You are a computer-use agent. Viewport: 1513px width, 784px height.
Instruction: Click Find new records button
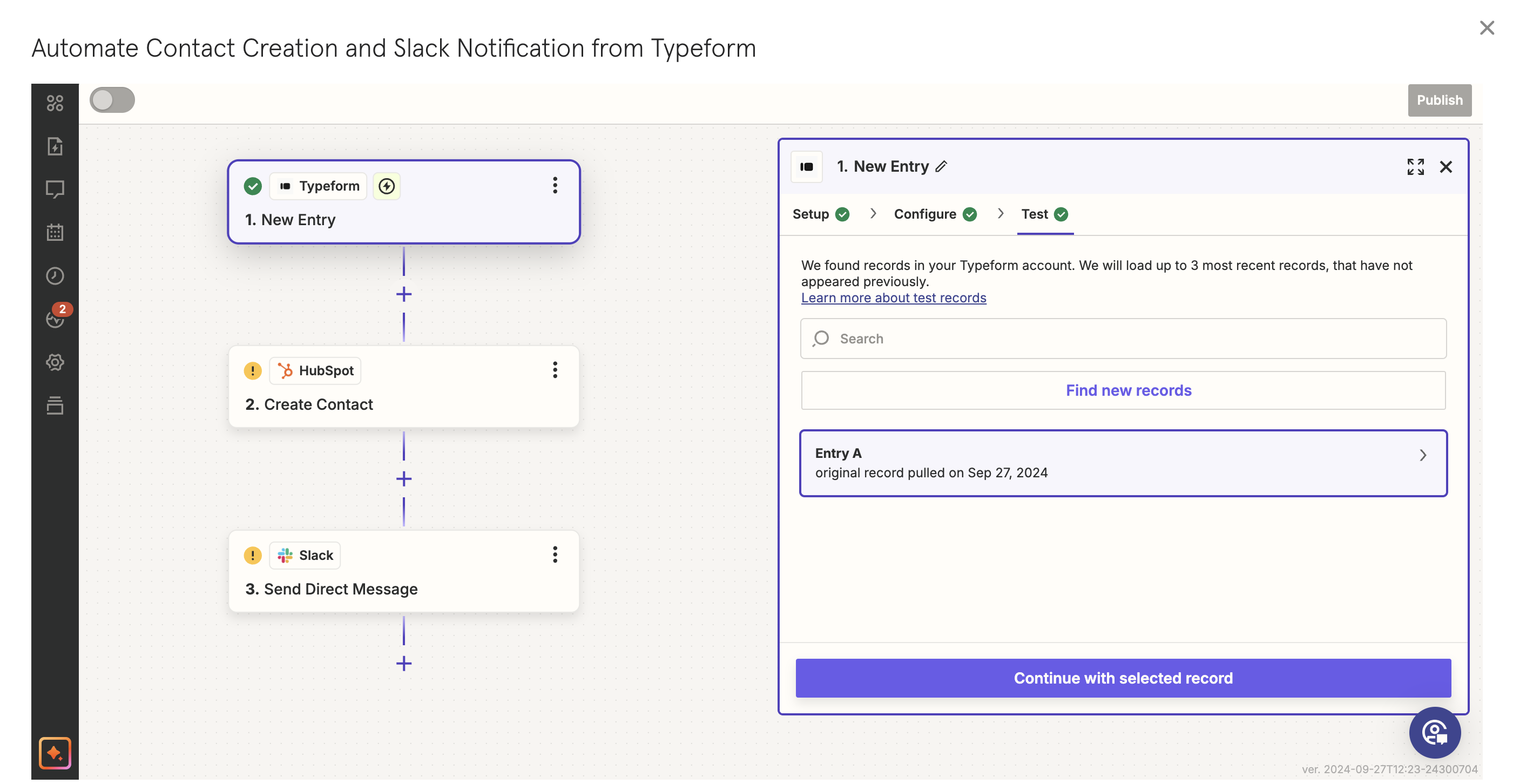1123,390
